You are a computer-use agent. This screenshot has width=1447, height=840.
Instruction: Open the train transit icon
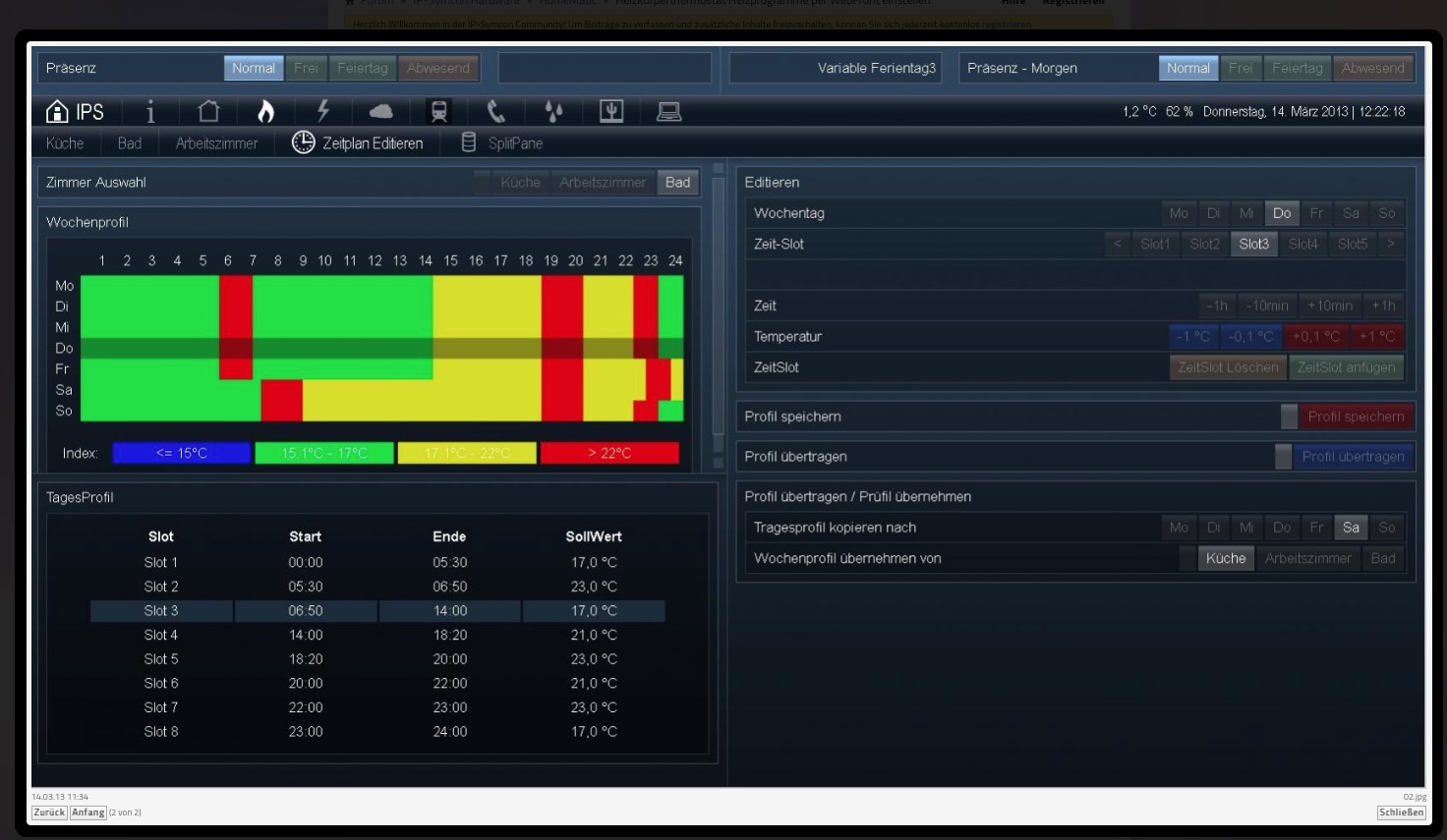point(438,112)
